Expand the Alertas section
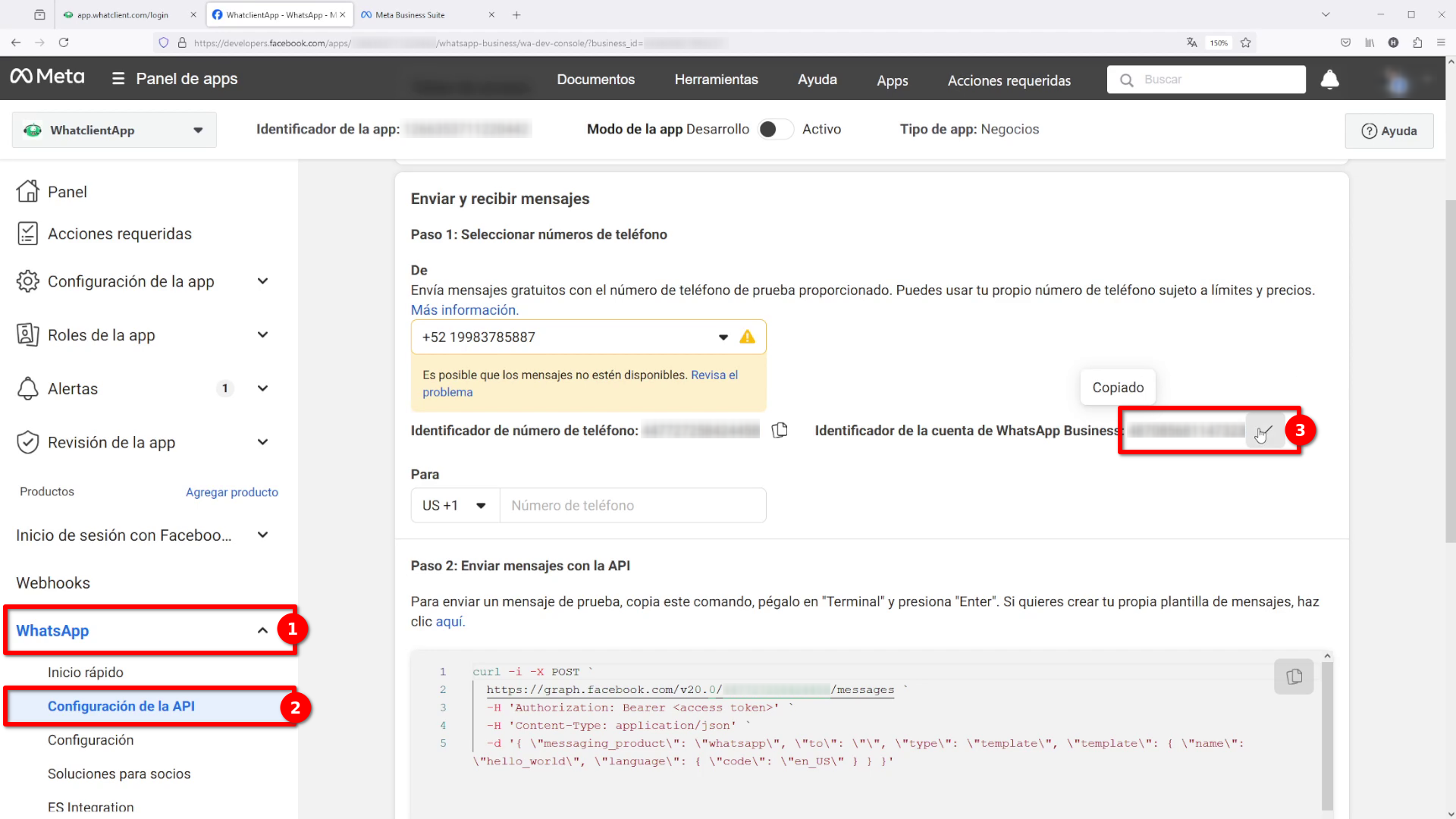The width and height of the screenshot is (1456, 819). point(262,388)
